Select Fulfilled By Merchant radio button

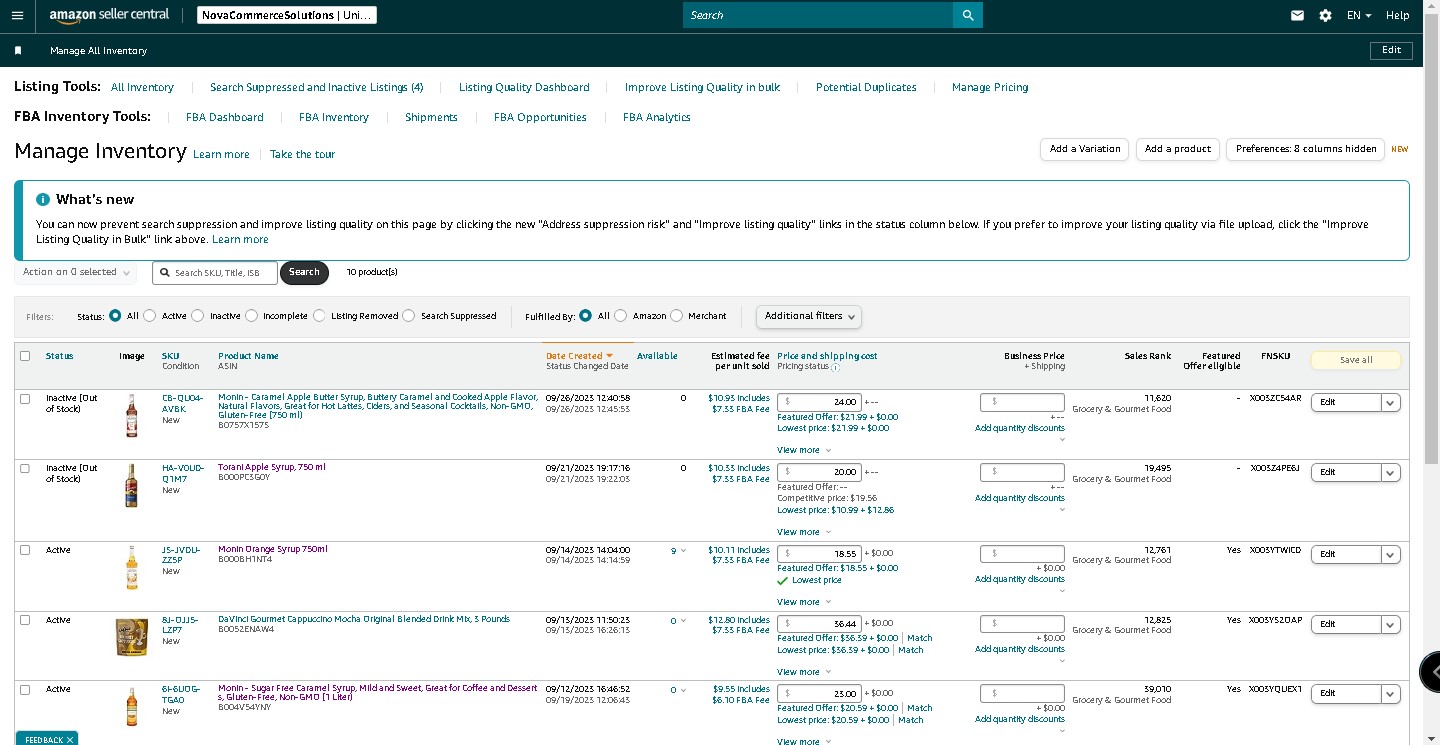[x=676, y=316]
